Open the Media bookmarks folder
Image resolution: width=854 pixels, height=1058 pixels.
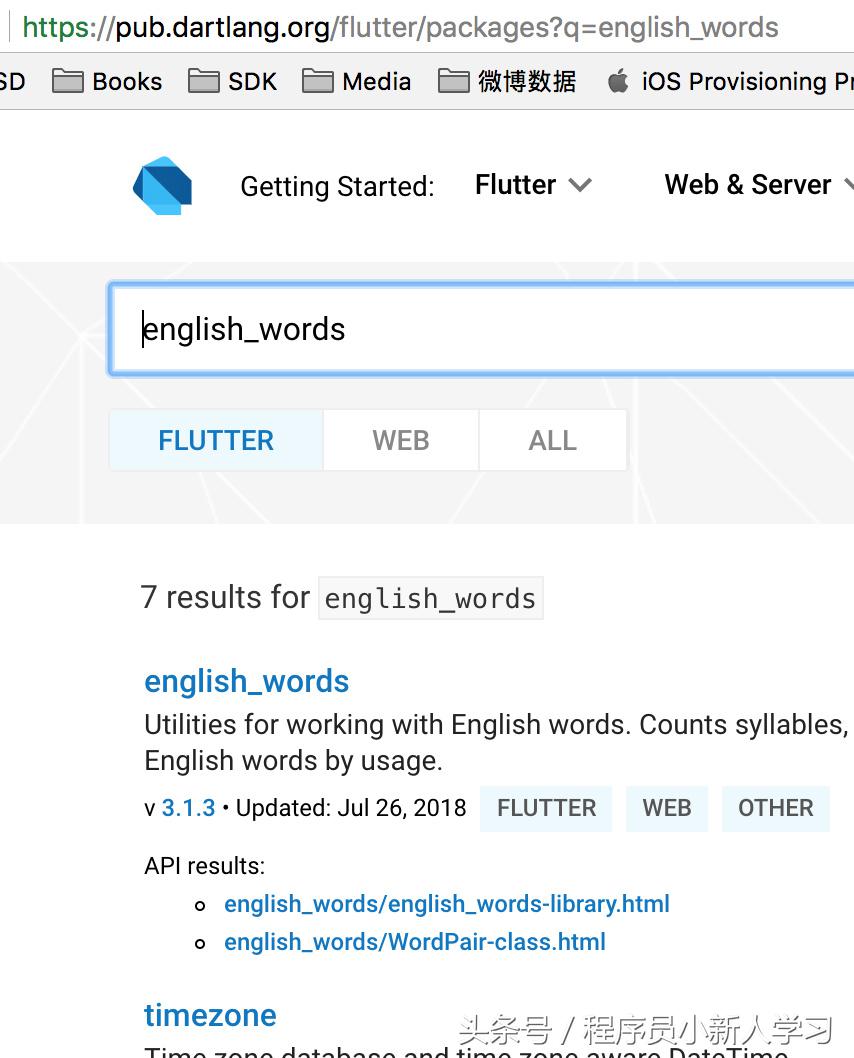[x=356, y=81]
